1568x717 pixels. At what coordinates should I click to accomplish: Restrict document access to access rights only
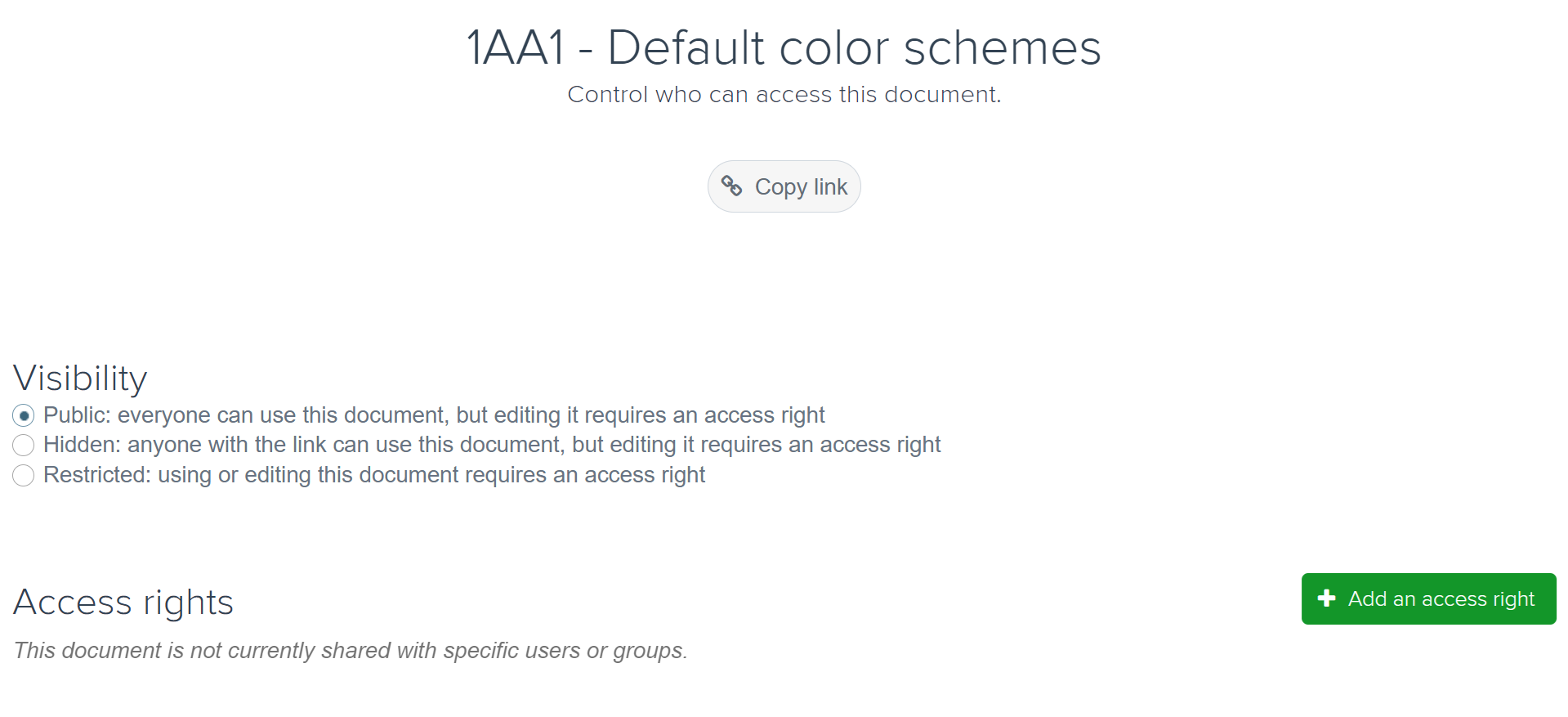click(24, 476)
